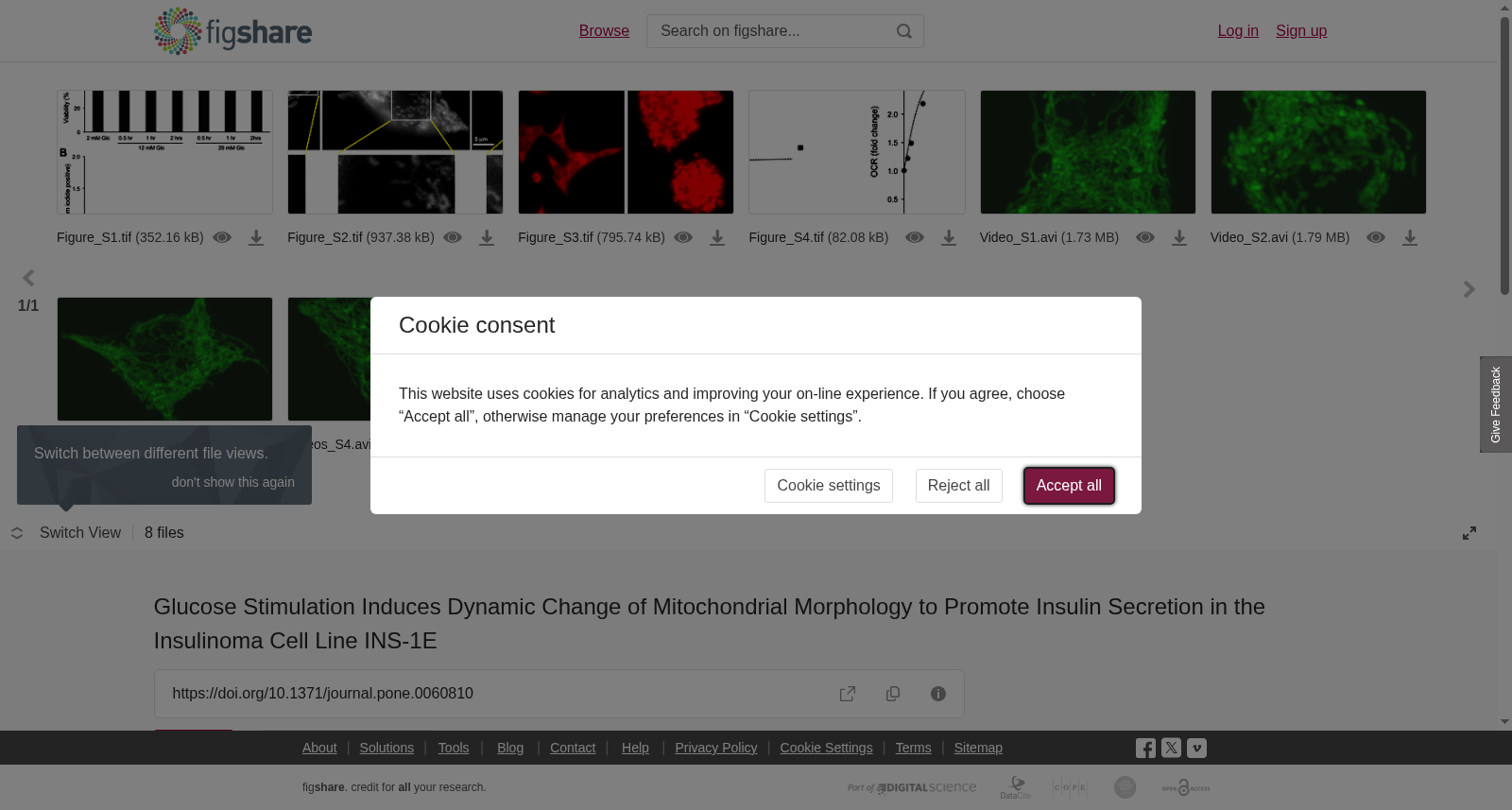Open Terms footer link

(913, 748)
